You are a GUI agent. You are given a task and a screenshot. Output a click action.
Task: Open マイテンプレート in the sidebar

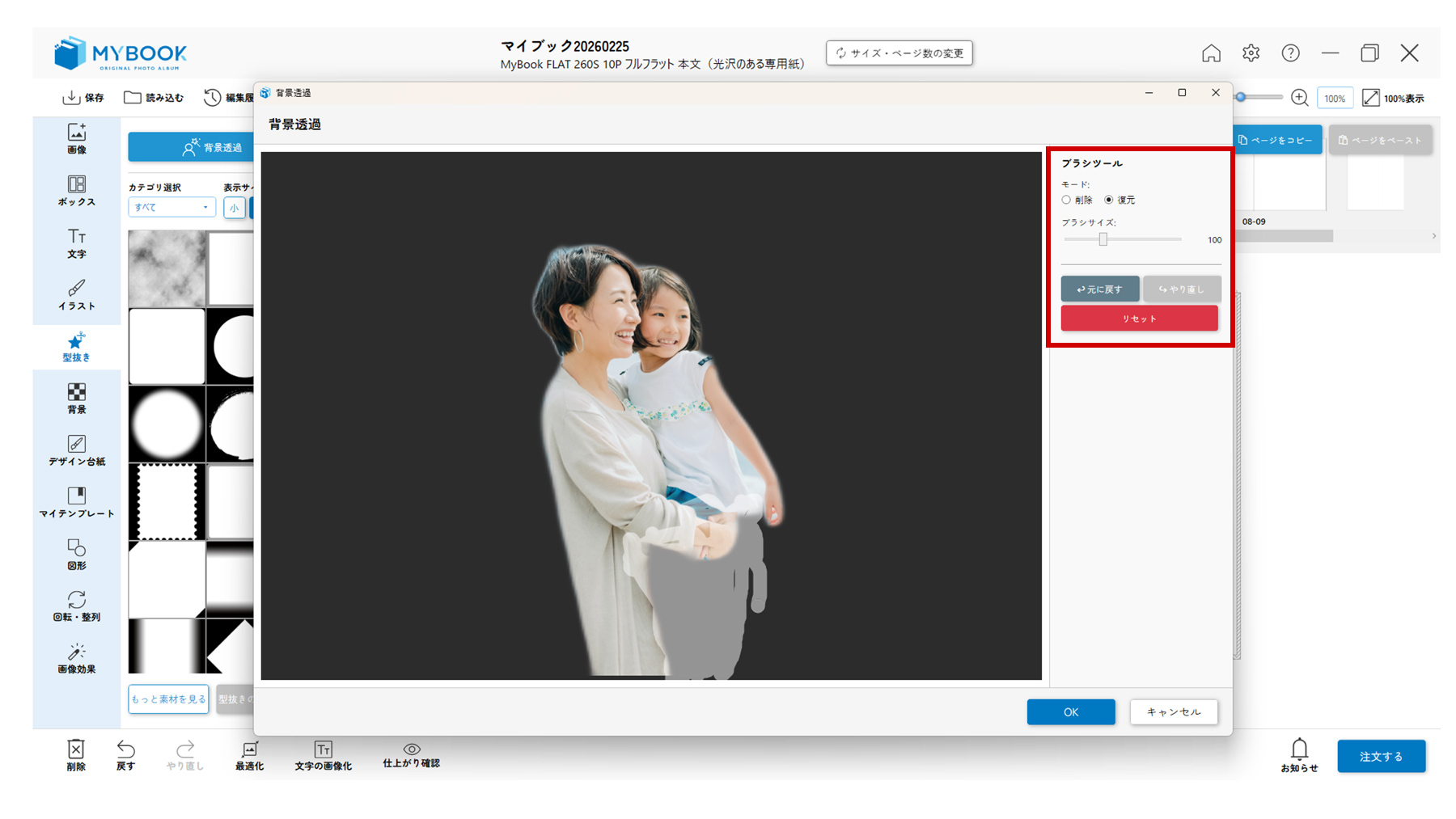point(77,502)
